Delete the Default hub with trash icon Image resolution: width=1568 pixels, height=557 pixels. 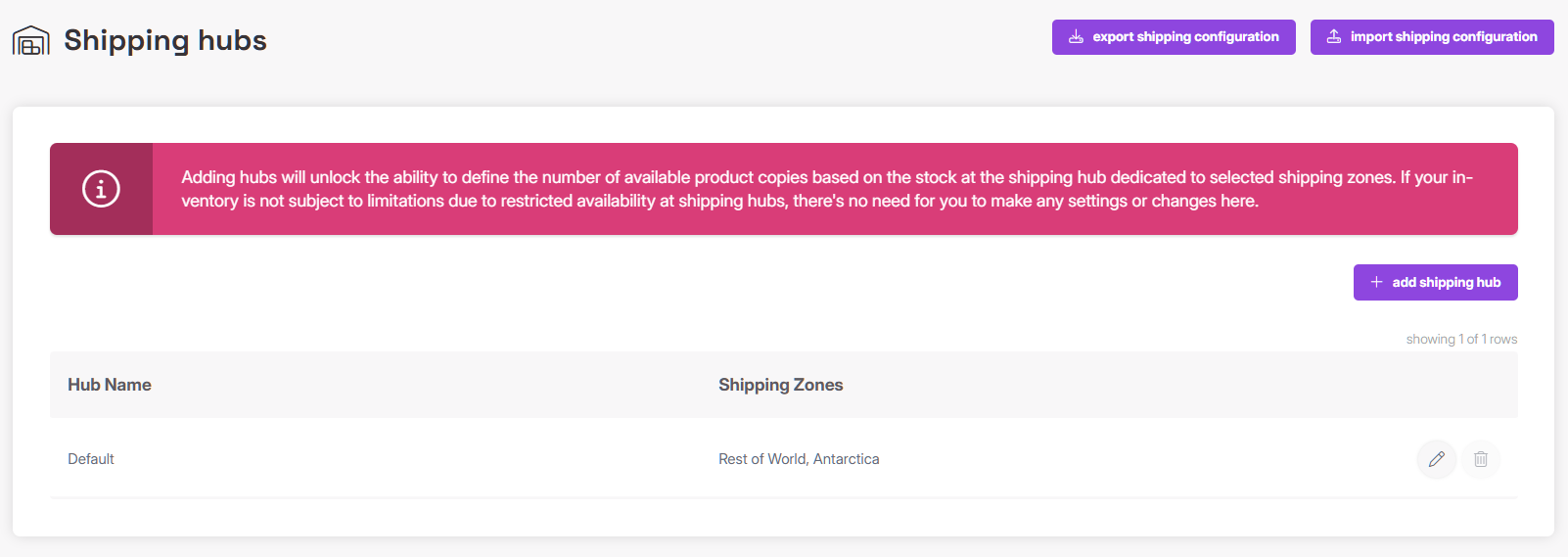point(1481,459)
